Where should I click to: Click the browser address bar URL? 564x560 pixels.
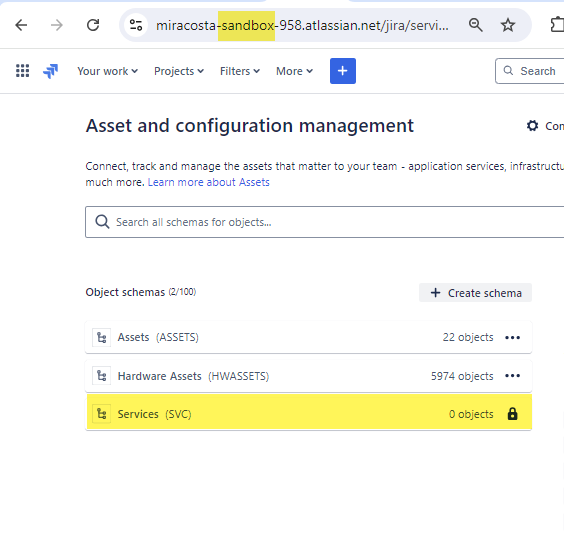click(x=302, y=26)
